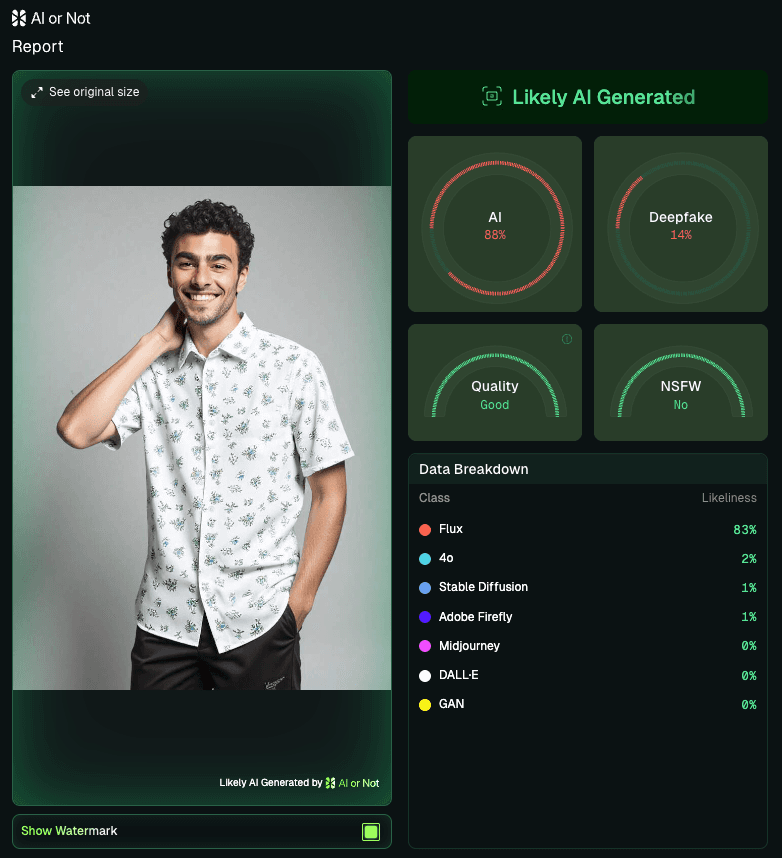Click the scan icon beside Likely AI Generated
The width and height of the screenshot is (782, 858).
pyautogui.click(x=491, y=96)
